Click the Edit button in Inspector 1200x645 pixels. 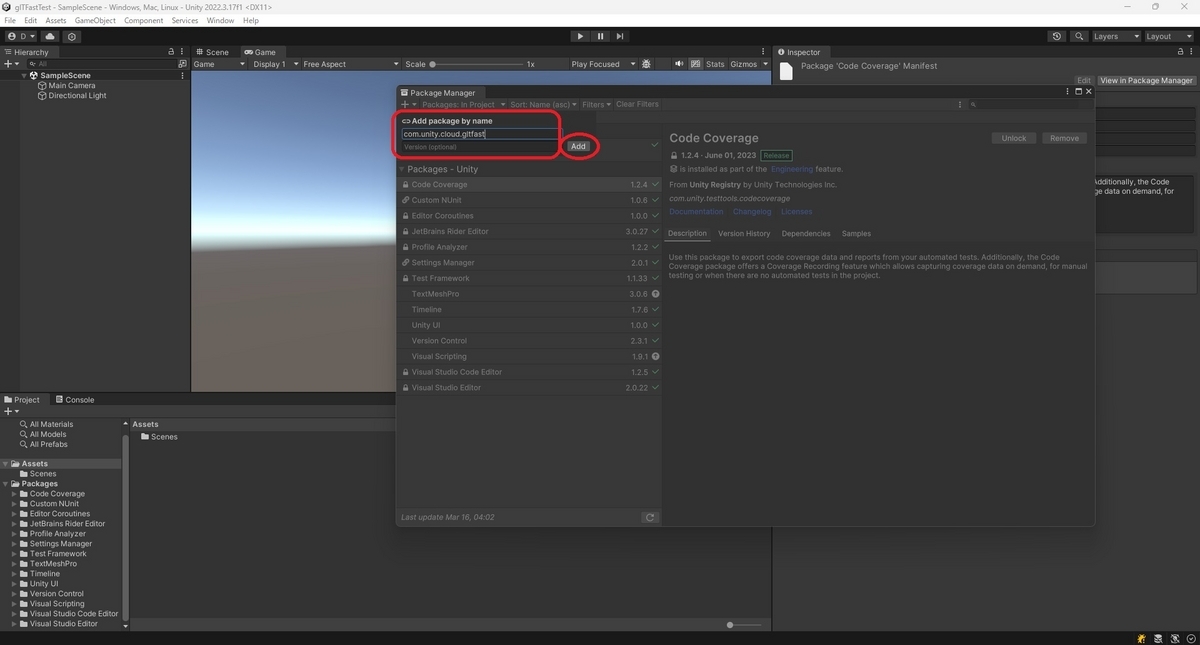coord(1084,80)
